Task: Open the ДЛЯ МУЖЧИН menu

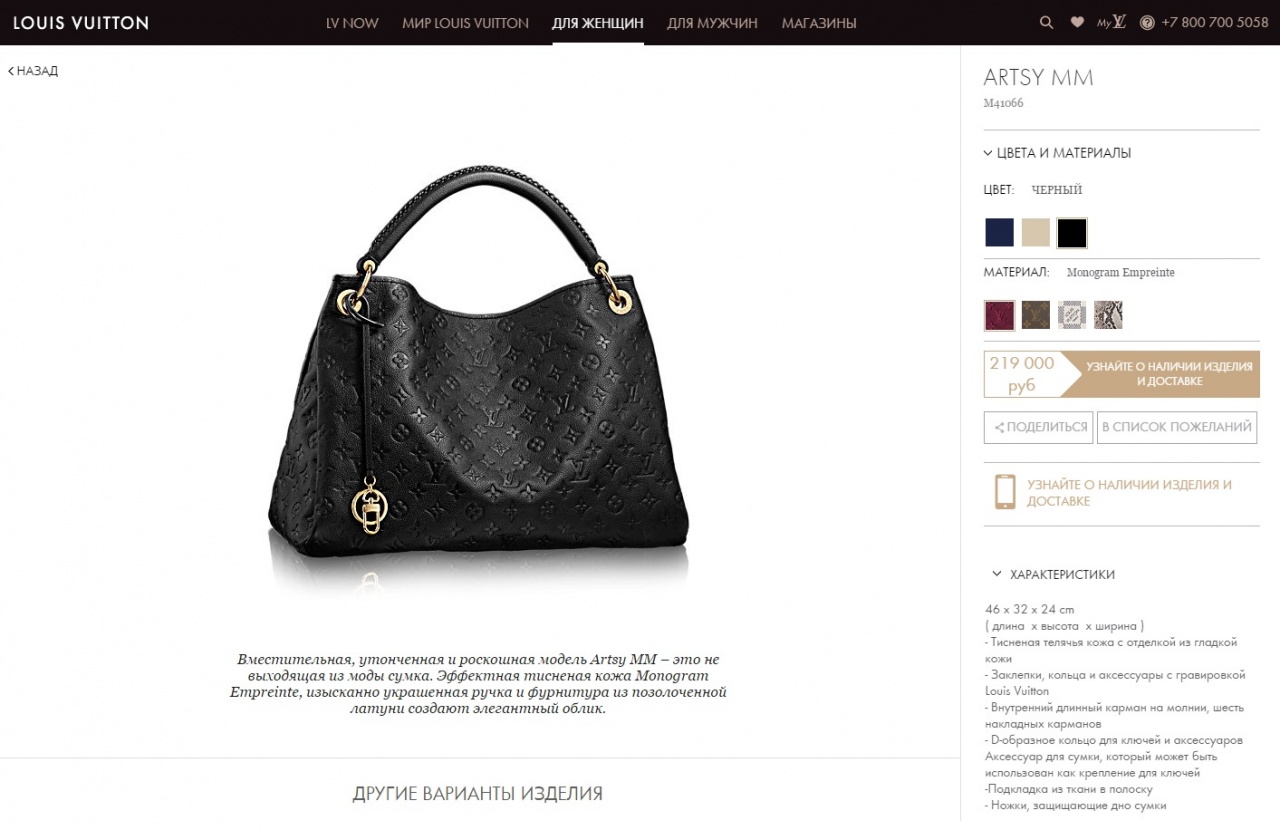Action: 712,23
